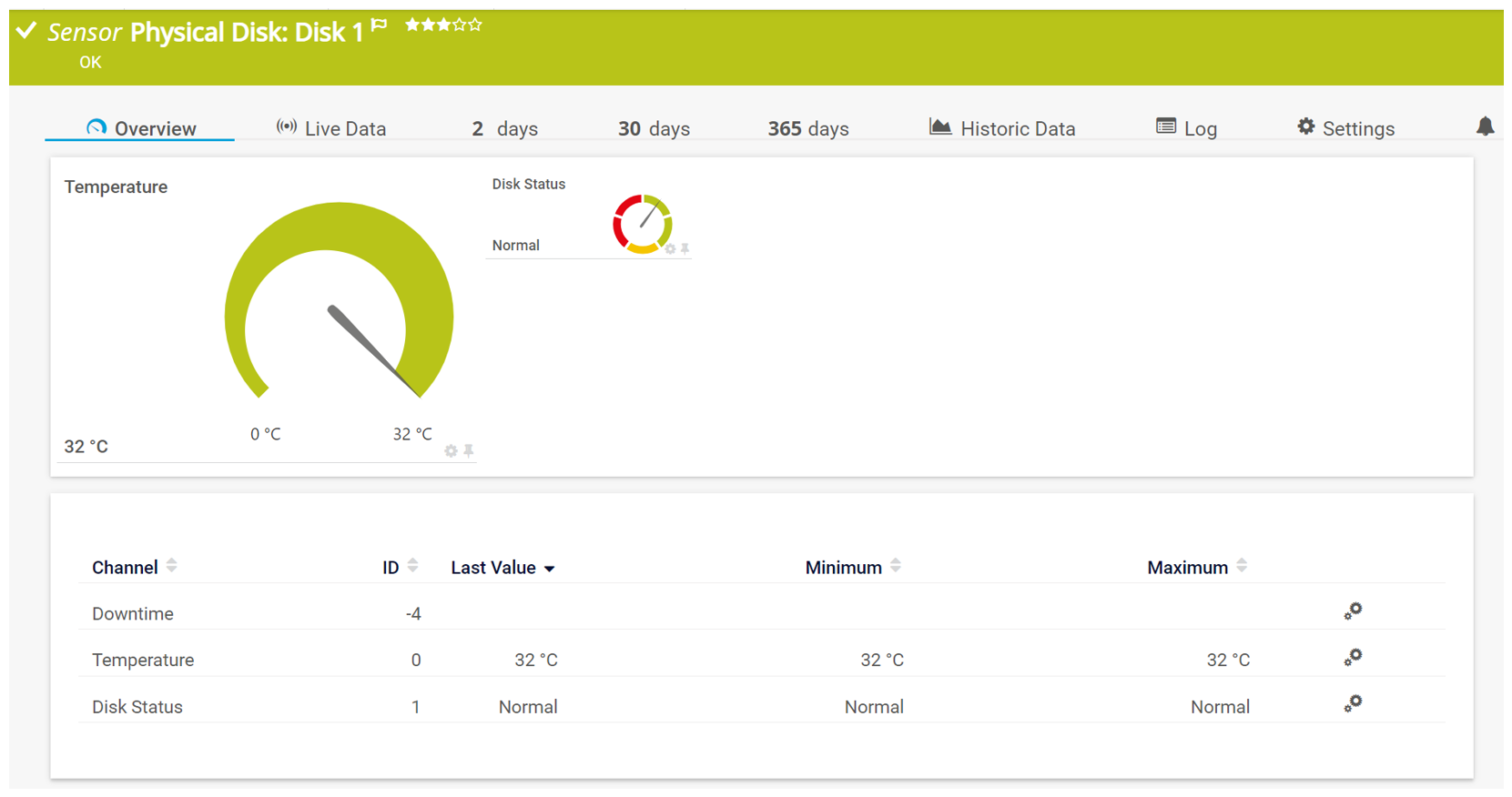The image size is (1512, 797).
Task: Click the pin icon beside Disk Status gauge
Action: [x=685, y=249]
